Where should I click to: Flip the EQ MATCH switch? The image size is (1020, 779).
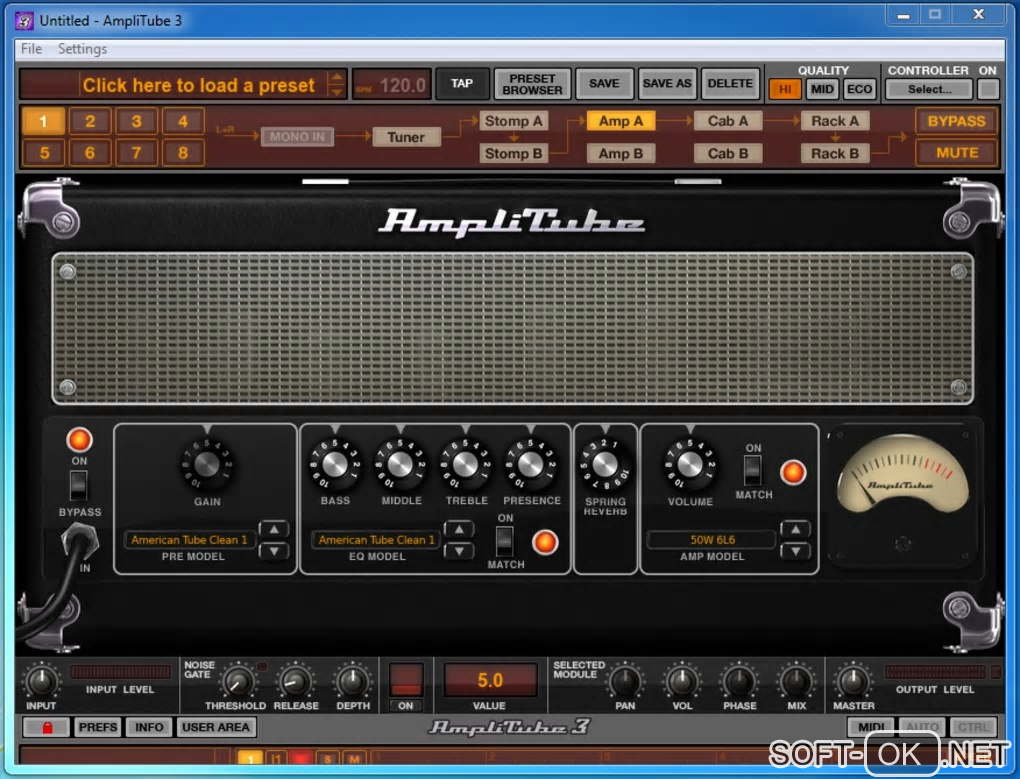(505, 541)
